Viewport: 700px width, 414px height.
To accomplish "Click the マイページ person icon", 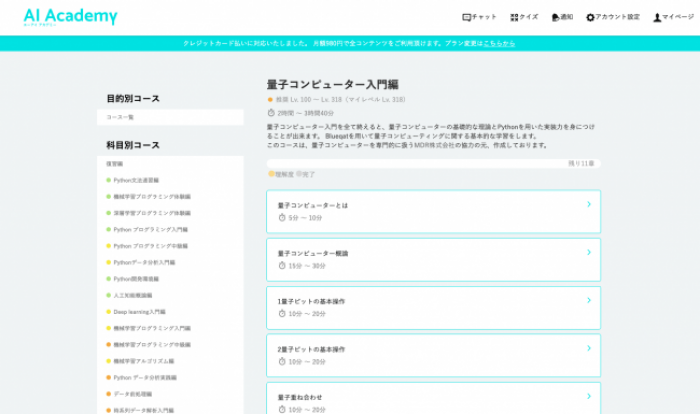I will coord(657,17).
